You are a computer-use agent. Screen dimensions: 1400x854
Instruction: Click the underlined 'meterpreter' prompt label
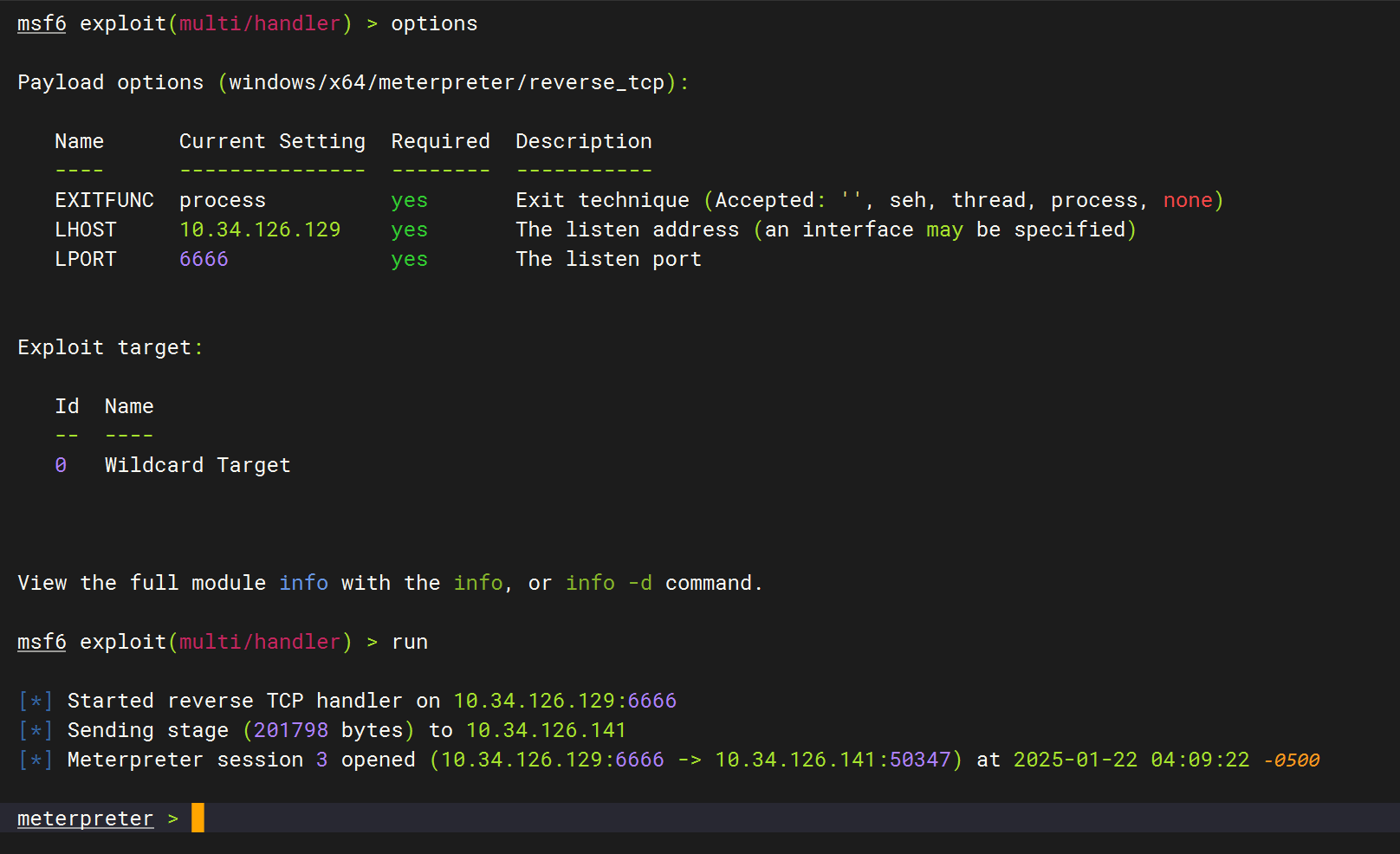pos(86,818)
